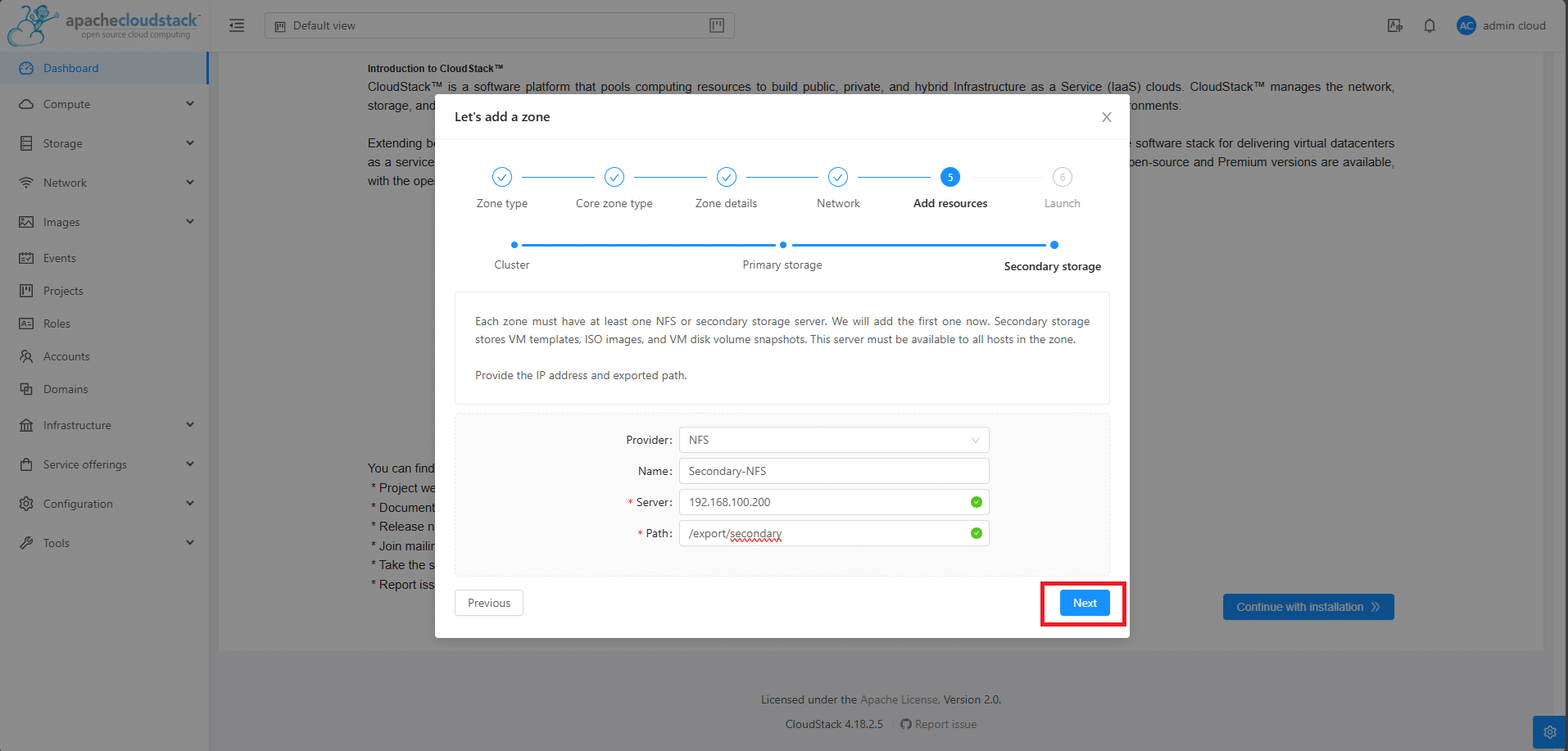Expand the Infrastructure menu chevron
Image resolution: width=1568 pixels, height=751 pixels.
pyautogui.click(x=190, y=425)
